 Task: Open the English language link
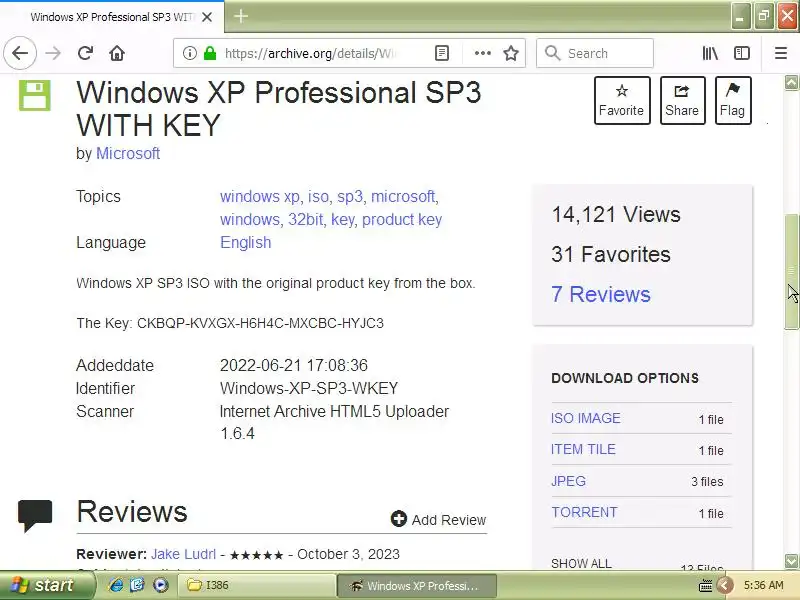pyautogui.click(x=245, y=243)
